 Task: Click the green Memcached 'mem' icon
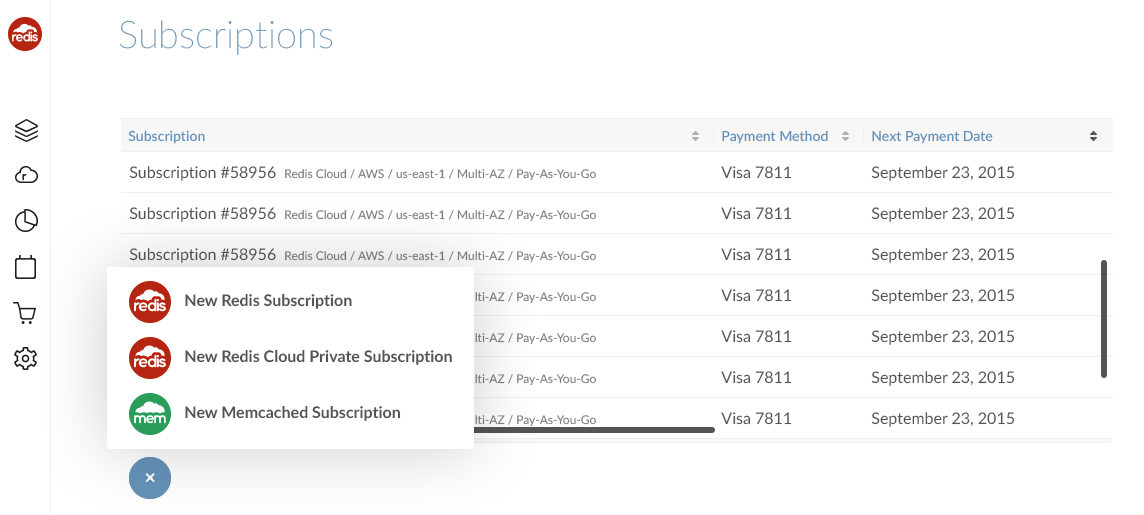tap(150, 414)
